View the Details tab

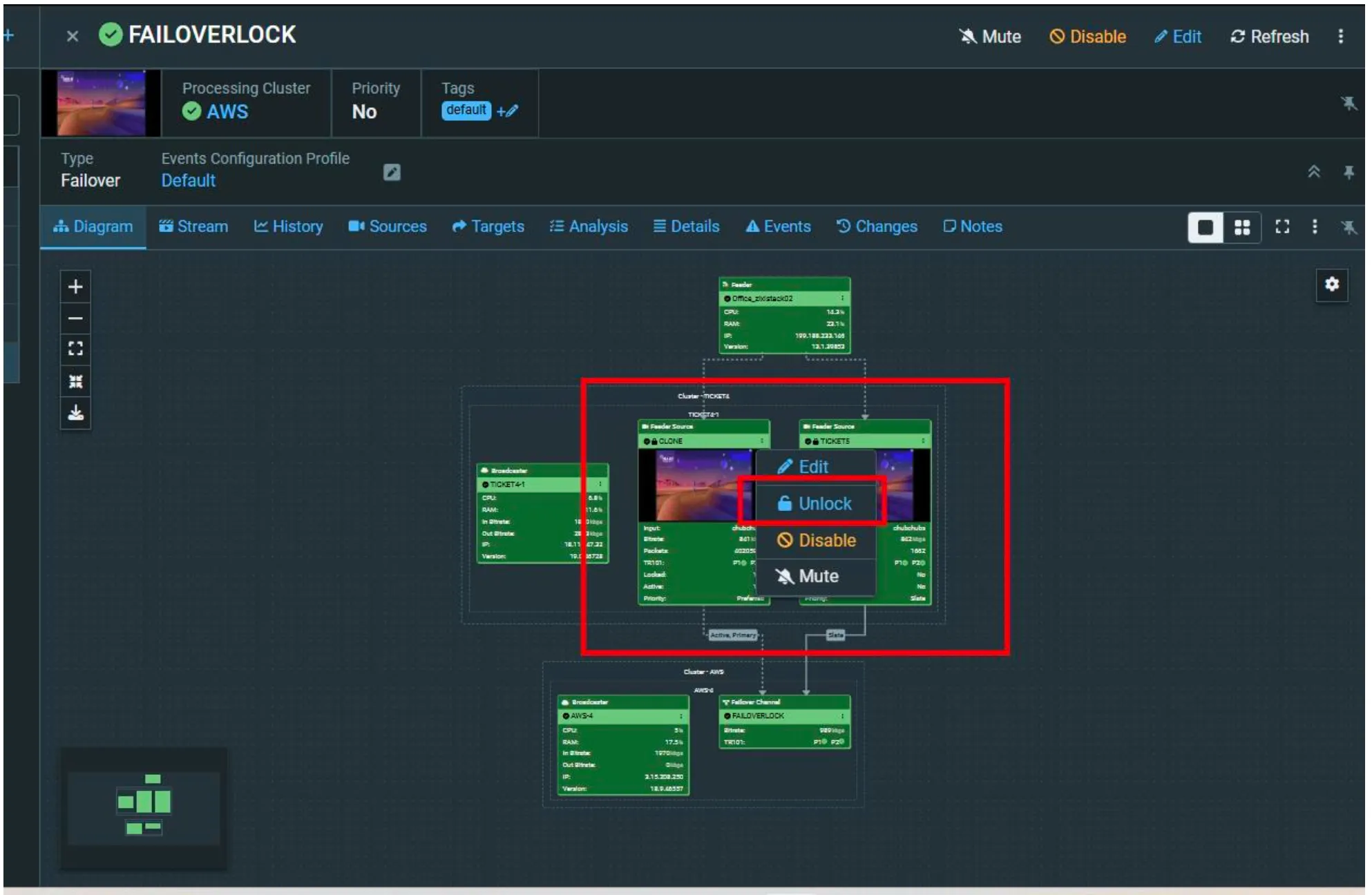pyautogui.click(x=687, y=227)
